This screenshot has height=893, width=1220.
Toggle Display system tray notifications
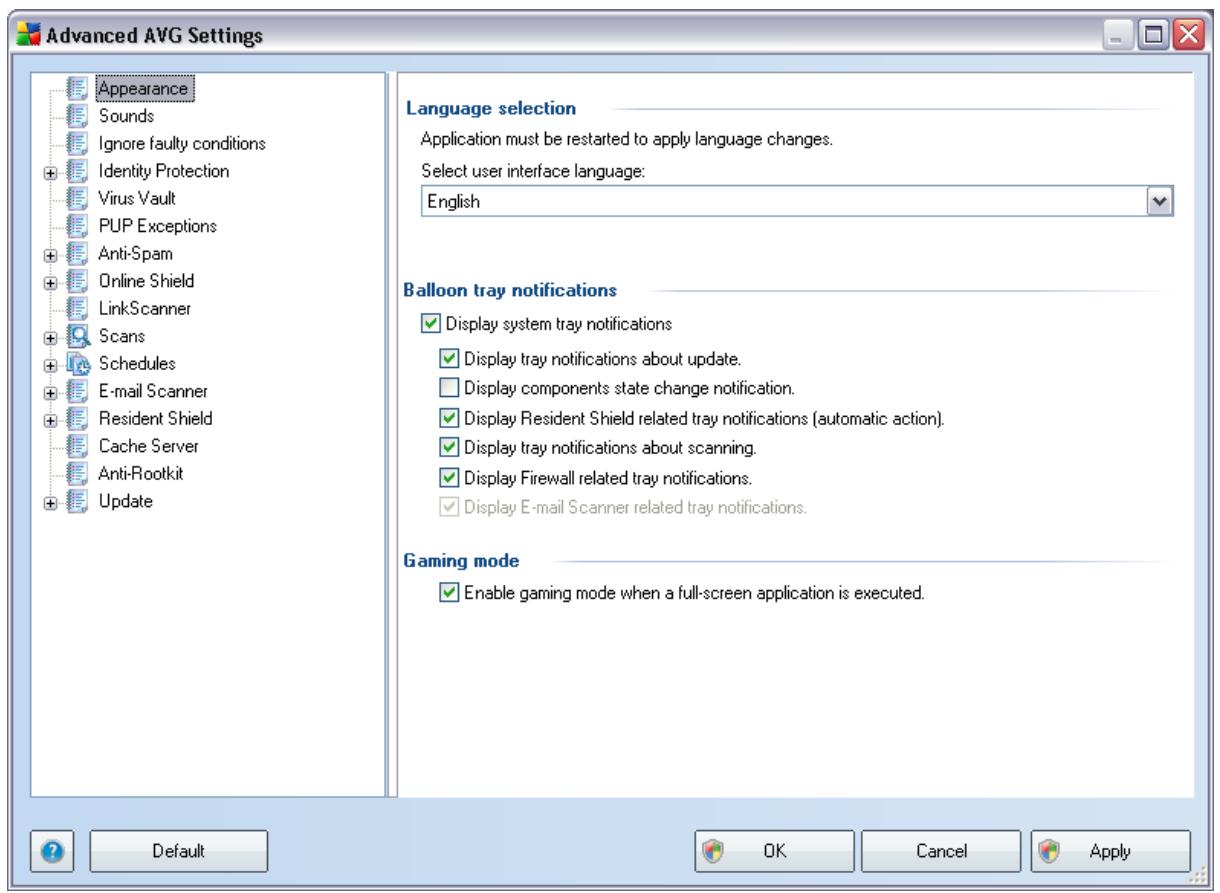coord(431,323)
